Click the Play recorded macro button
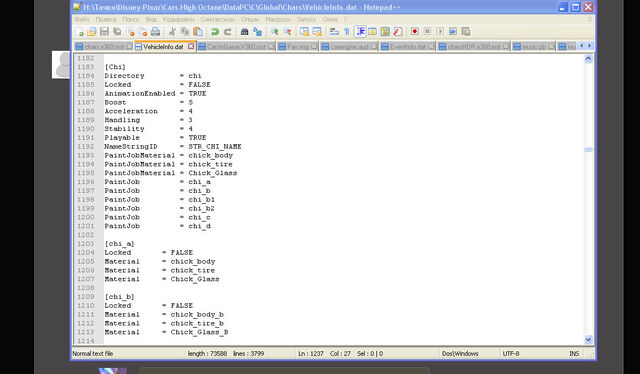This screenshot has height=374, width=640. click(x=440, y=31)
